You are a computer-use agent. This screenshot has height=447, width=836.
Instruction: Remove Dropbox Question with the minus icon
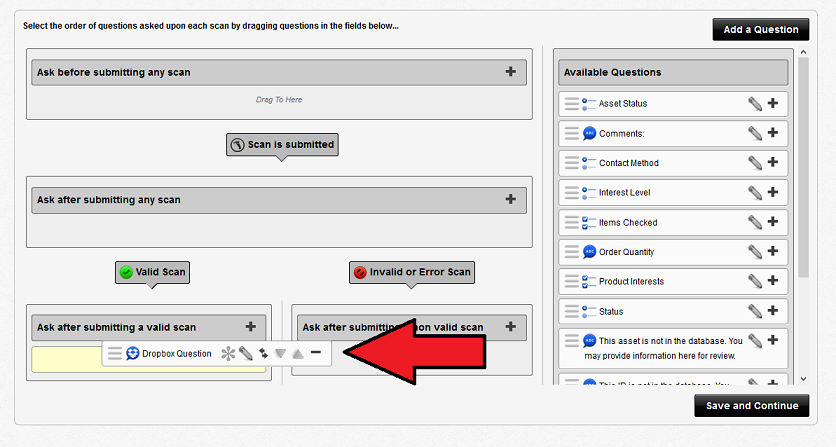tap(316, 352)
